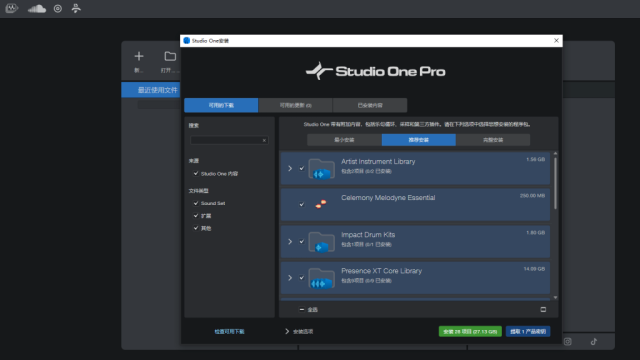Click the plus icon to create new
Screen dimensions: 640x360
[x=139, y=56]
